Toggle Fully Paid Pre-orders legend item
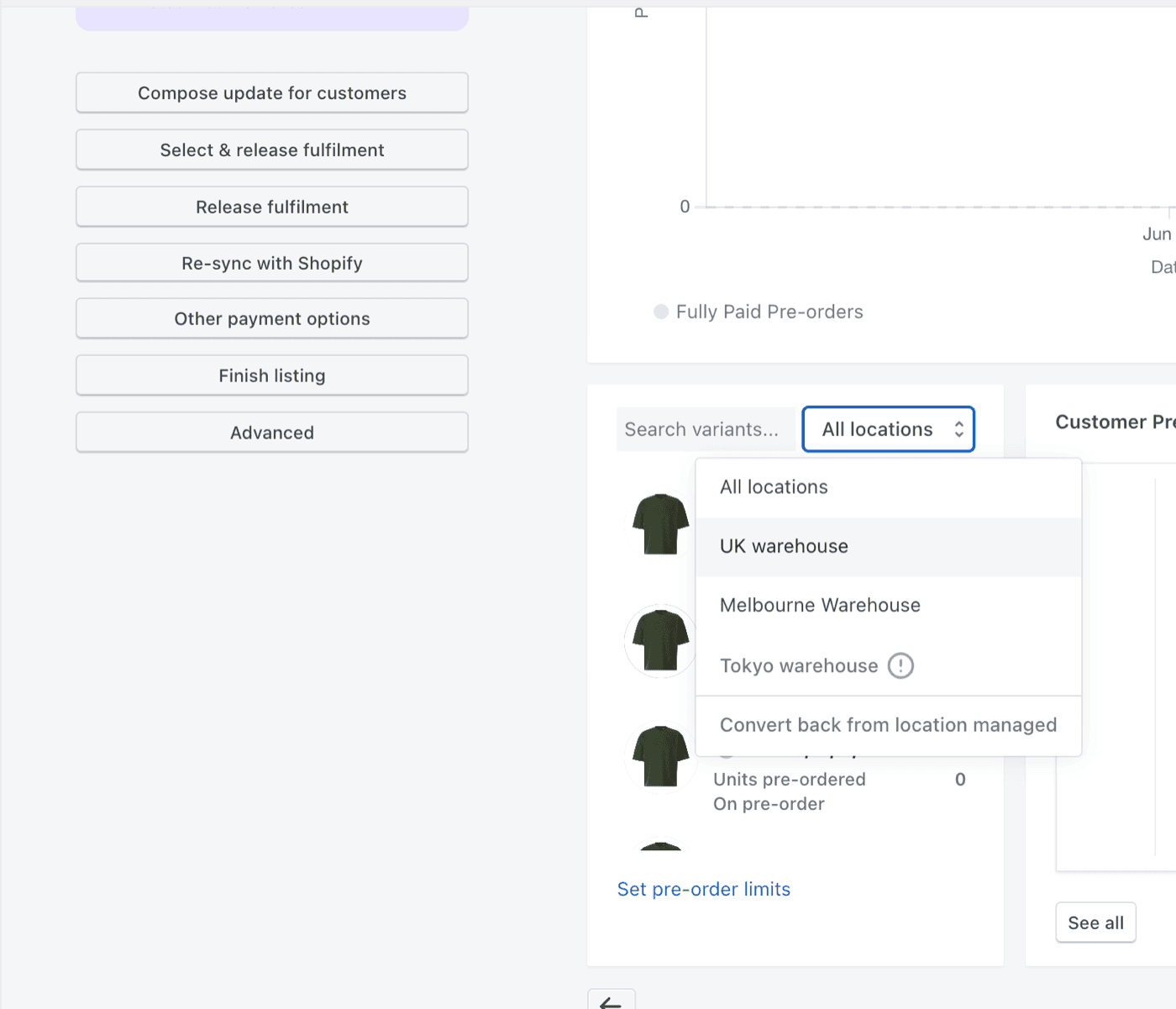Image resolution: width=1176 pixels, height=1009 pixels. (759, 312)
